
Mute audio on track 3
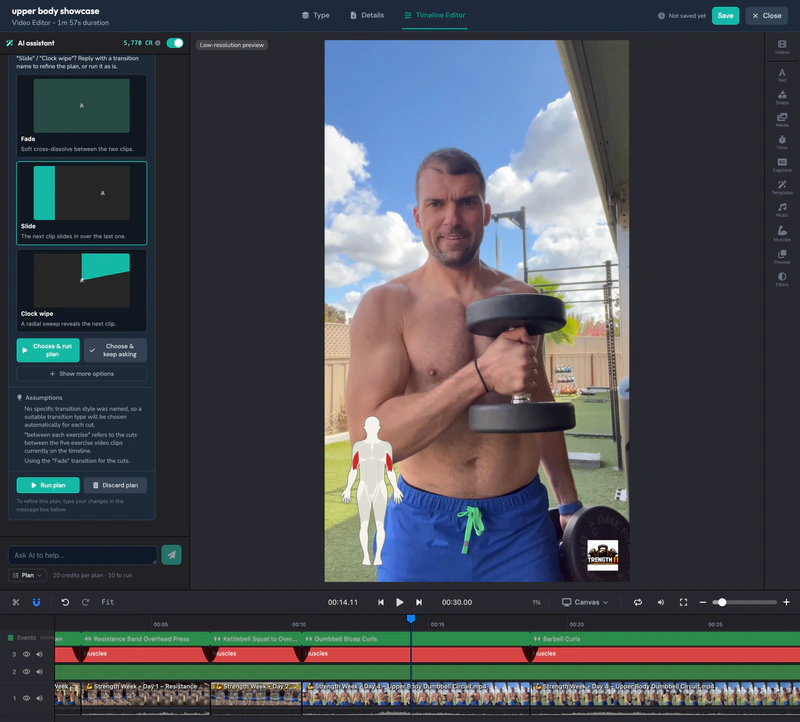(39, 654)
